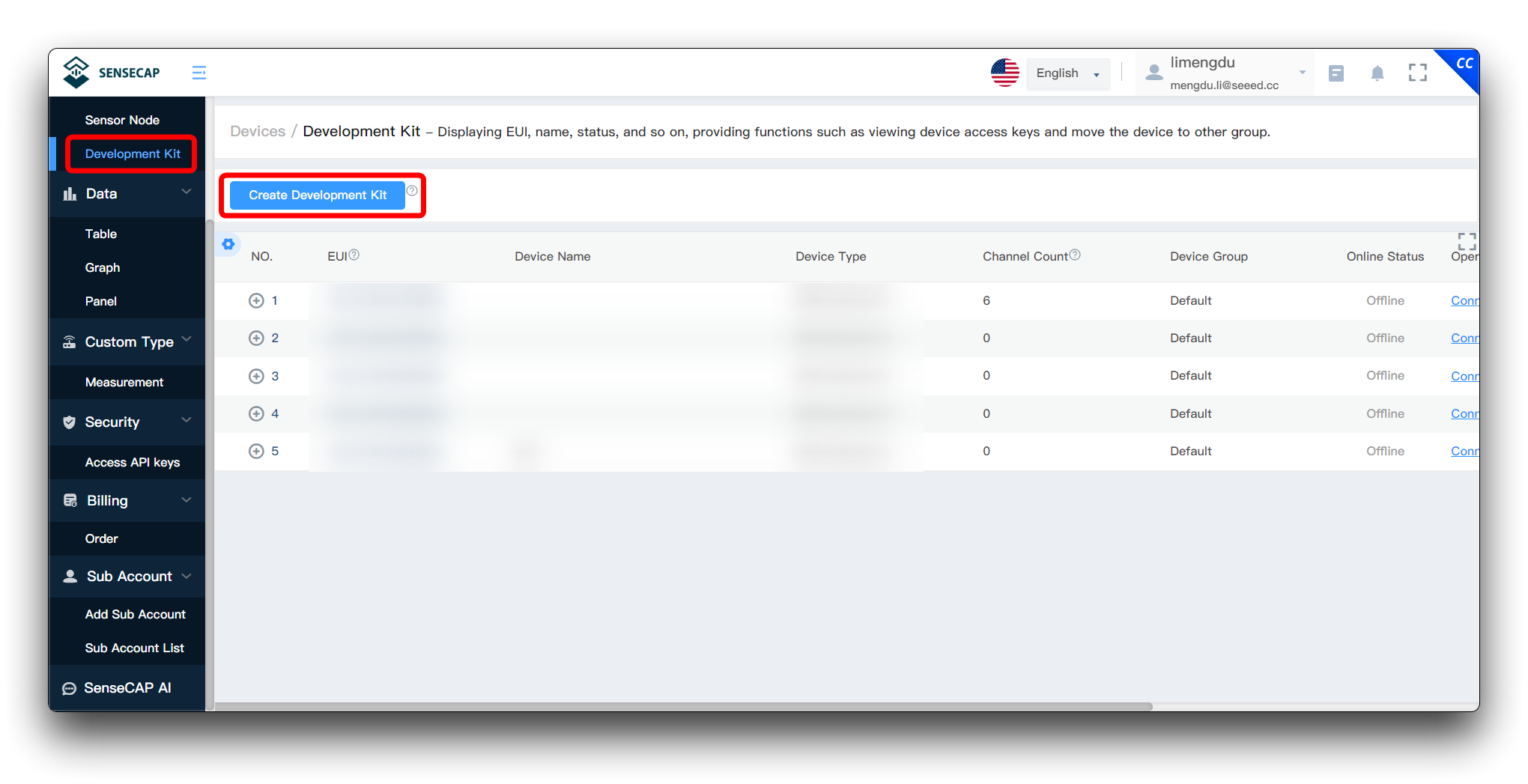Click the SenseCAP AI chat icon
Viewport: 1528px width, 784px height.
point(69,688)
